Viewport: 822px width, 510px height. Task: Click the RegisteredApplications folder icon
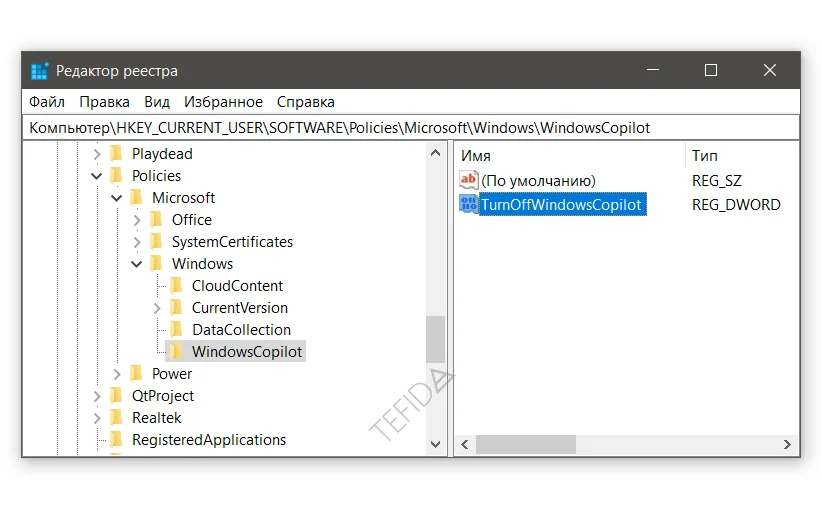coord(116,440)
